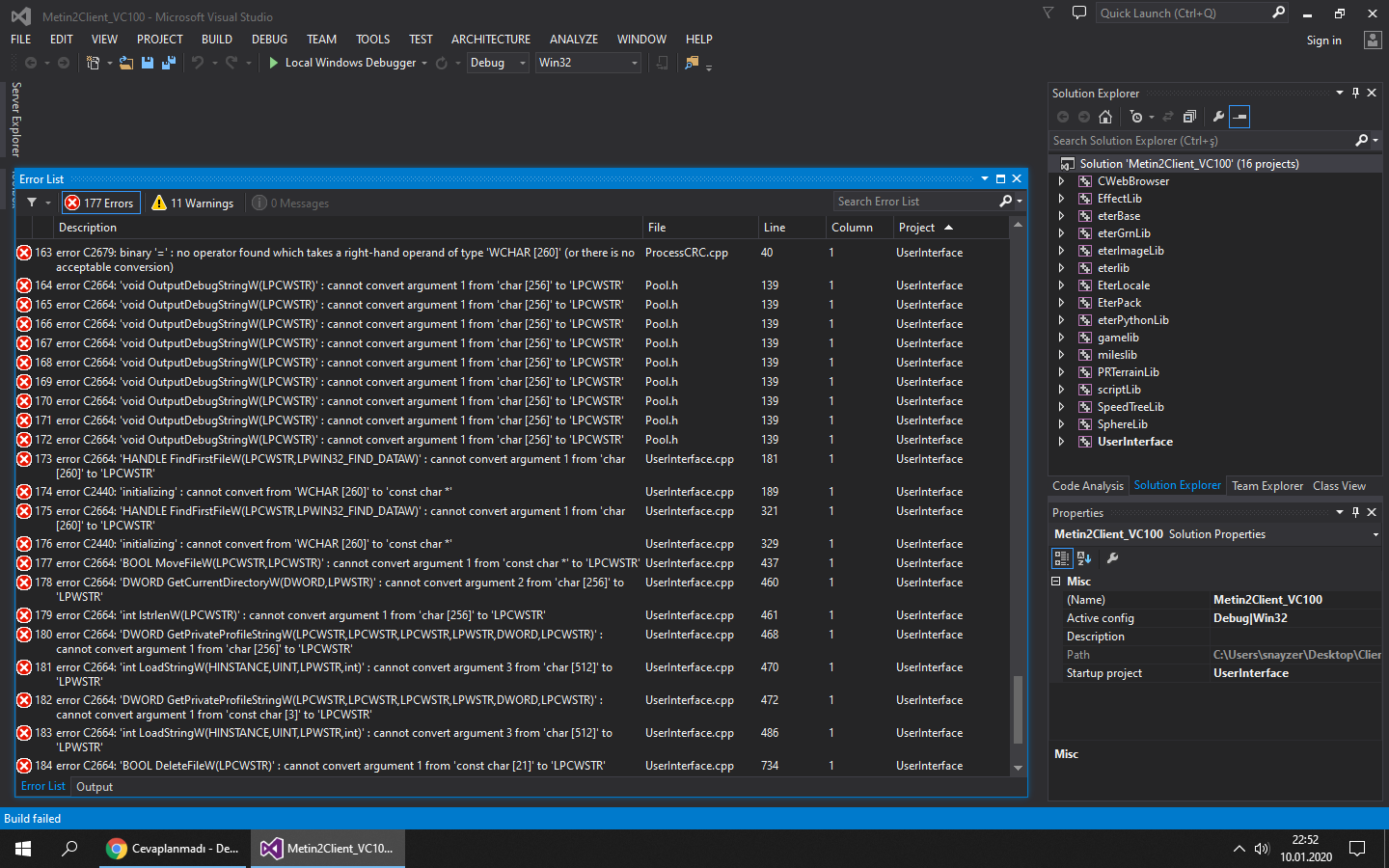Click the Undo toolbar icon
The width and height of the screenshot is (1389, 868).
click(198, 63)
